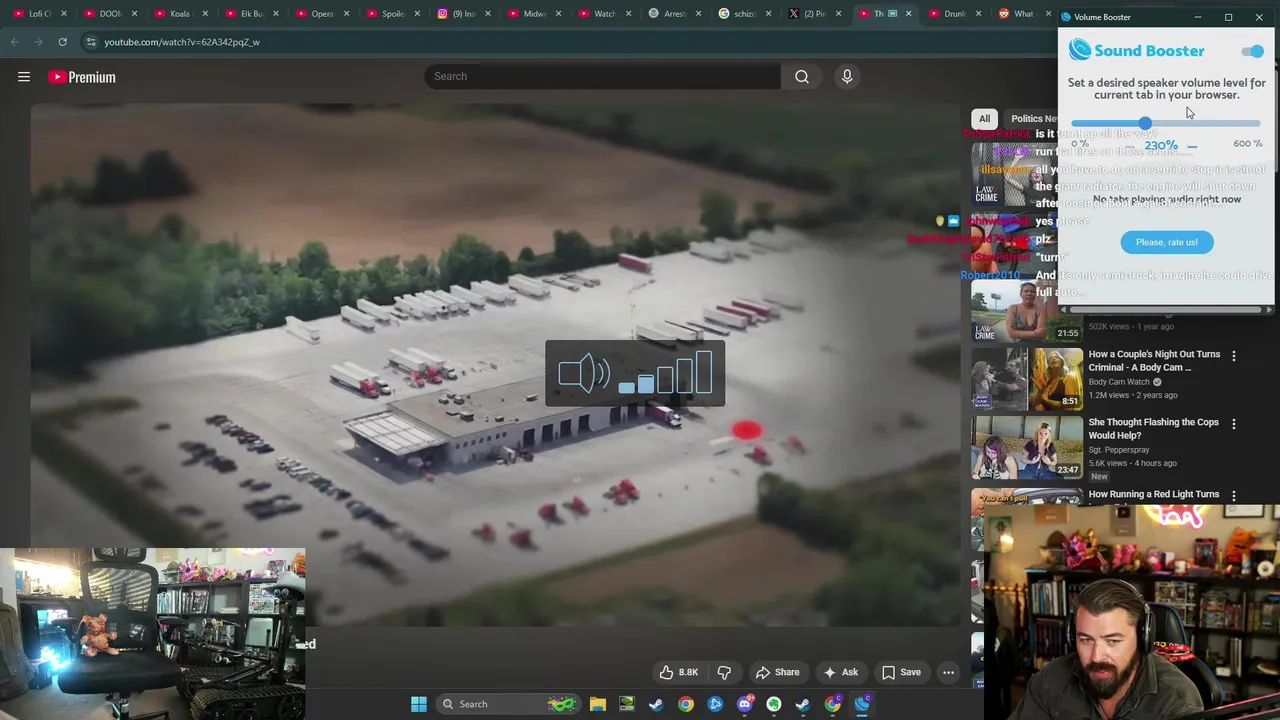Close the Koala browser tab

(x=205, y=14)
